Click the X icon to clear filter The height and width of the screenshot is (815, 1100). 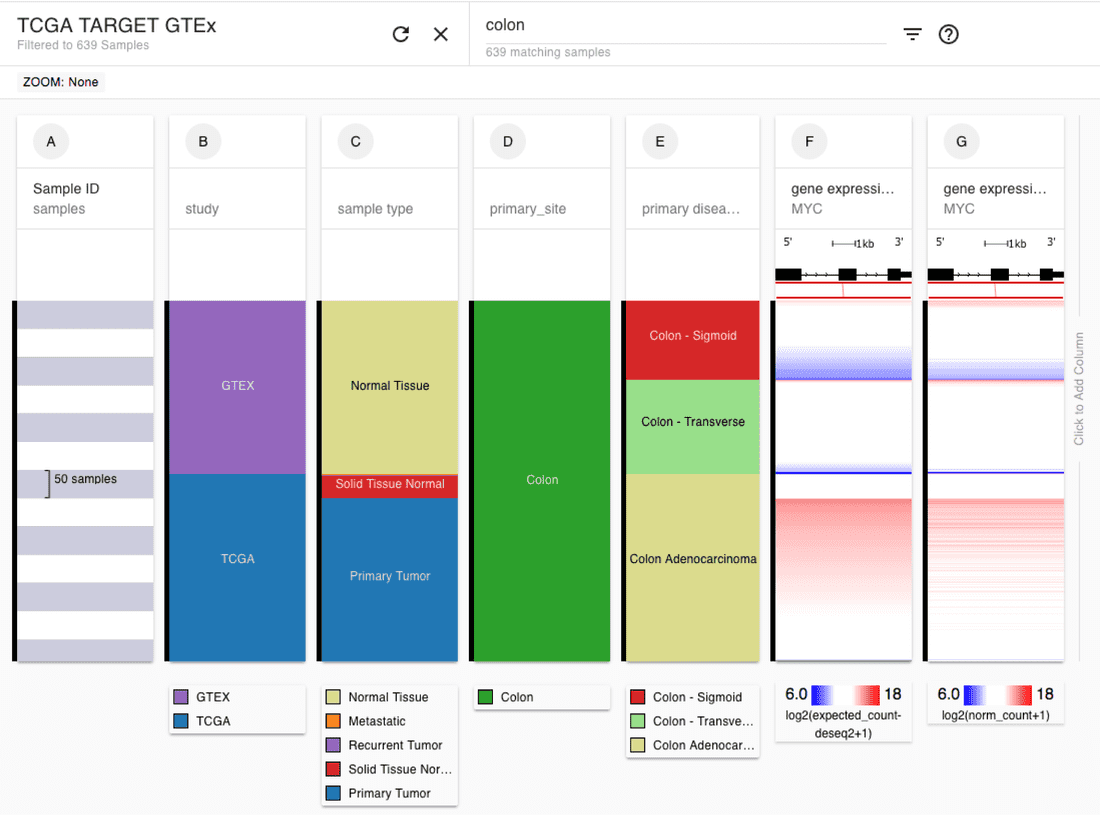(441, 34)
